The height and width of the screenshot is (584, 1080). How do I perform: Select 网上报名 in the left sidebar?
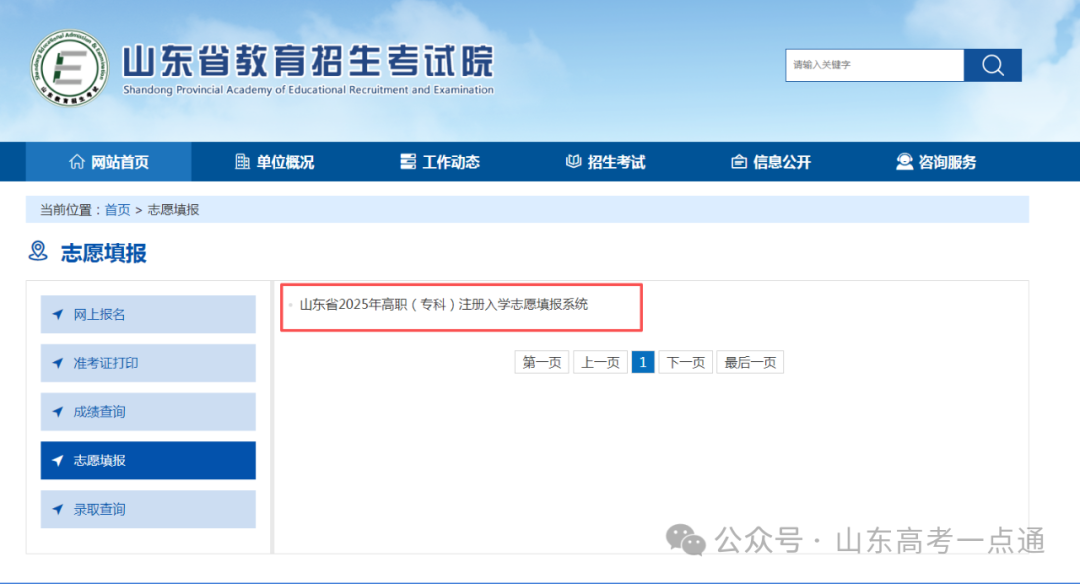coord(100,314)
